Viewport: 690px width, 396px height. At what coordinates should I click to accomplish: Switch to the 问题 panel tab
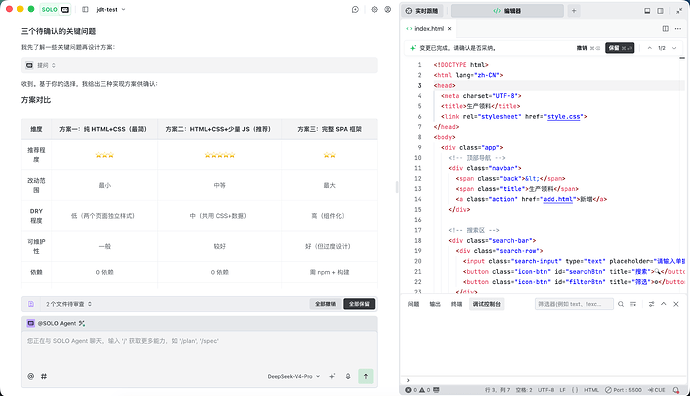point(413,304)
